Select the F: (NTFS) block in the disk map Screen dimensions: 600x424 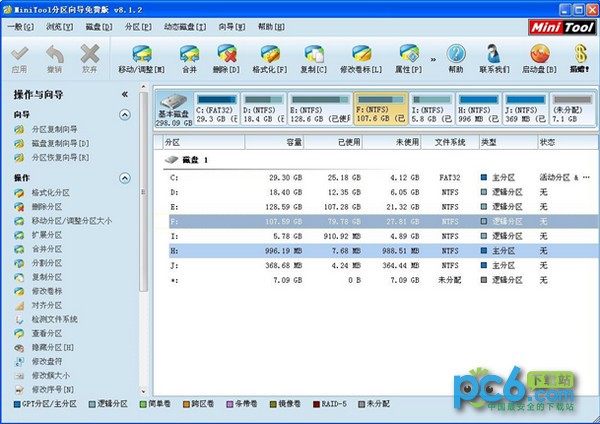[x=381, y=109]
